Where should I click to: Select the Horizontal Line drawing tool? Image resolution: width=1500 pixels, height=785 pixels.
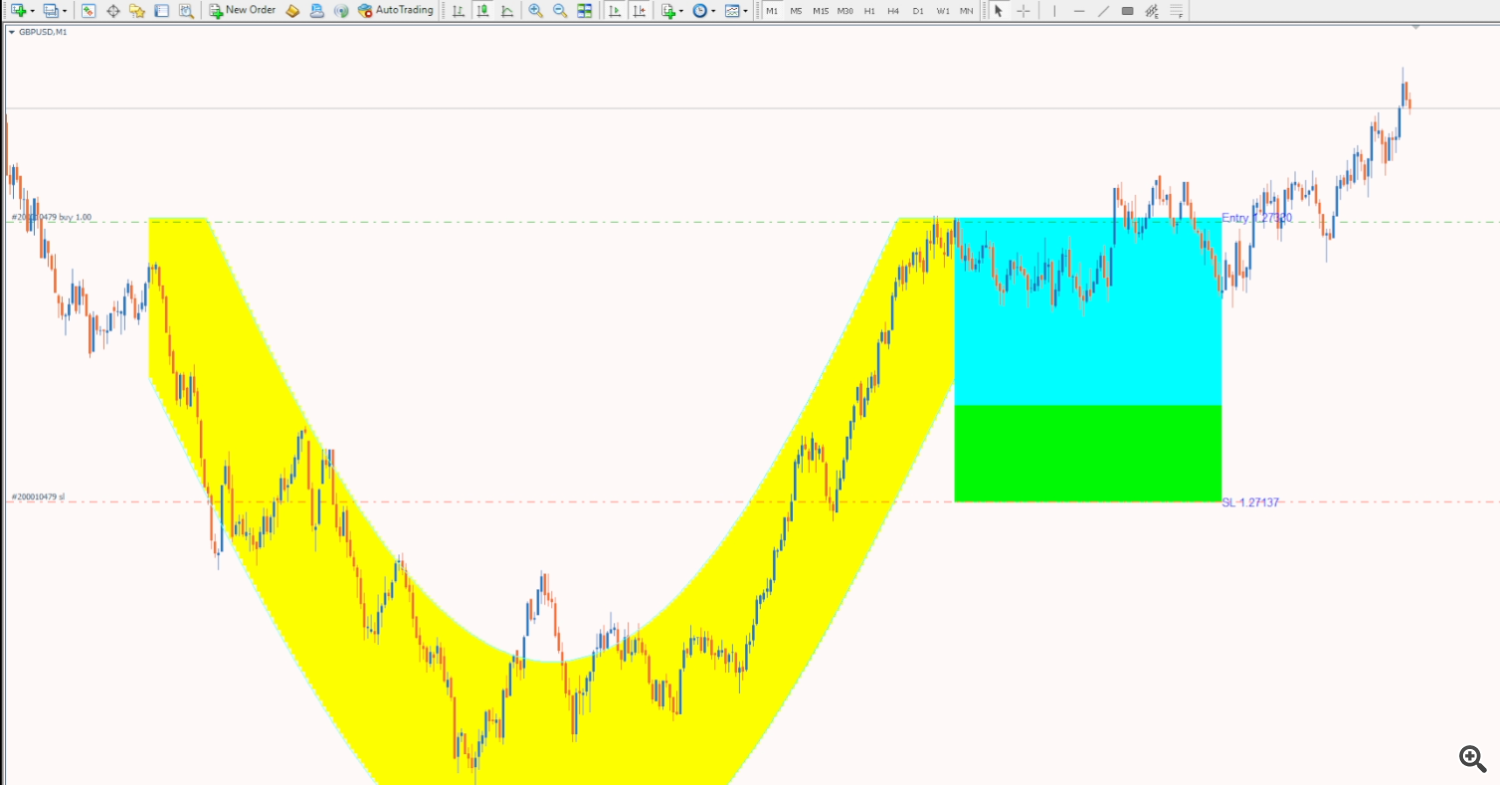pyautogui.click(x=1079, y=10)
